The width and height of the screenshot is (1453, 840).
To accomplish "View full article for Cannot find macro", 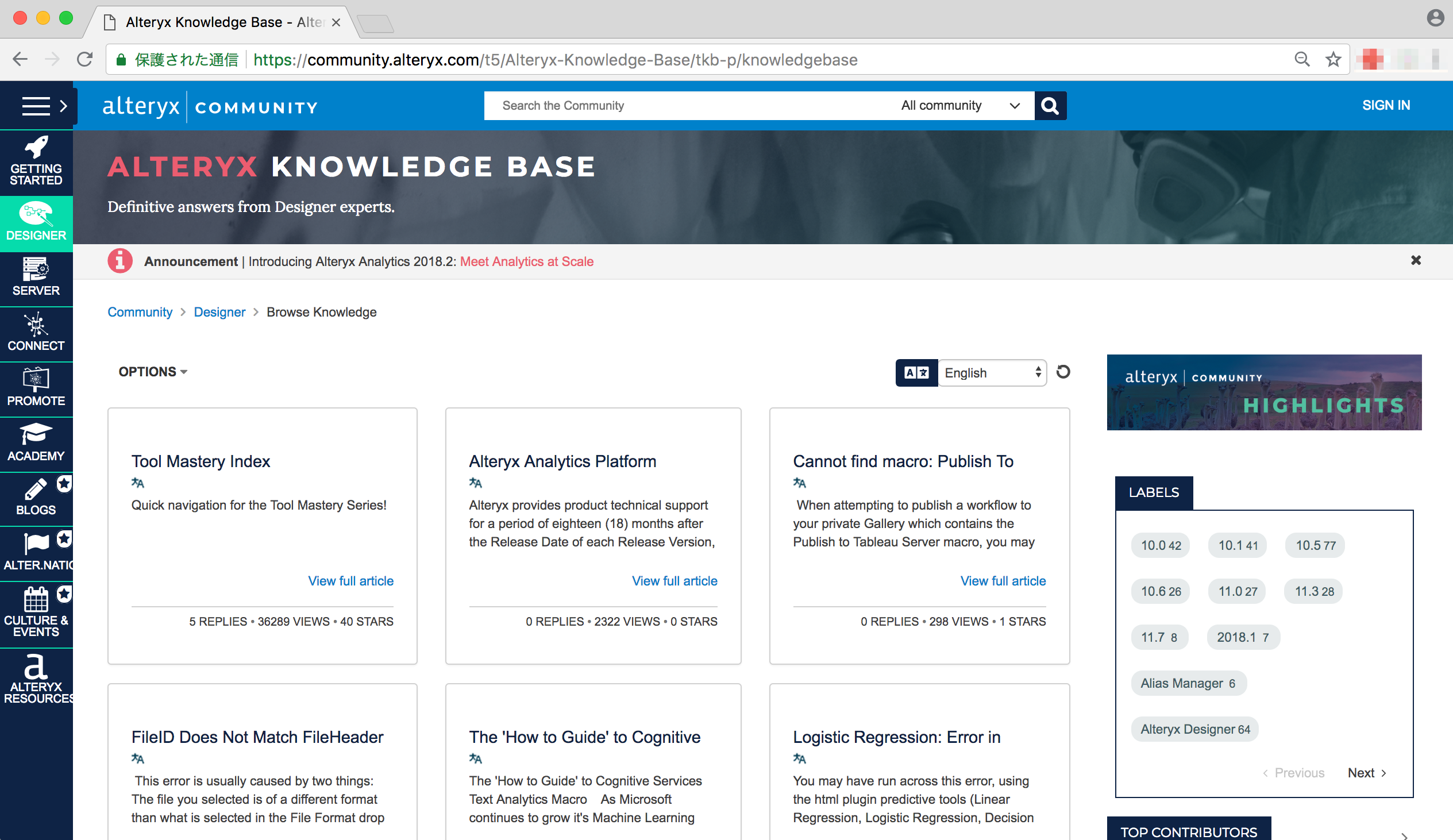I will point(1003,580).
